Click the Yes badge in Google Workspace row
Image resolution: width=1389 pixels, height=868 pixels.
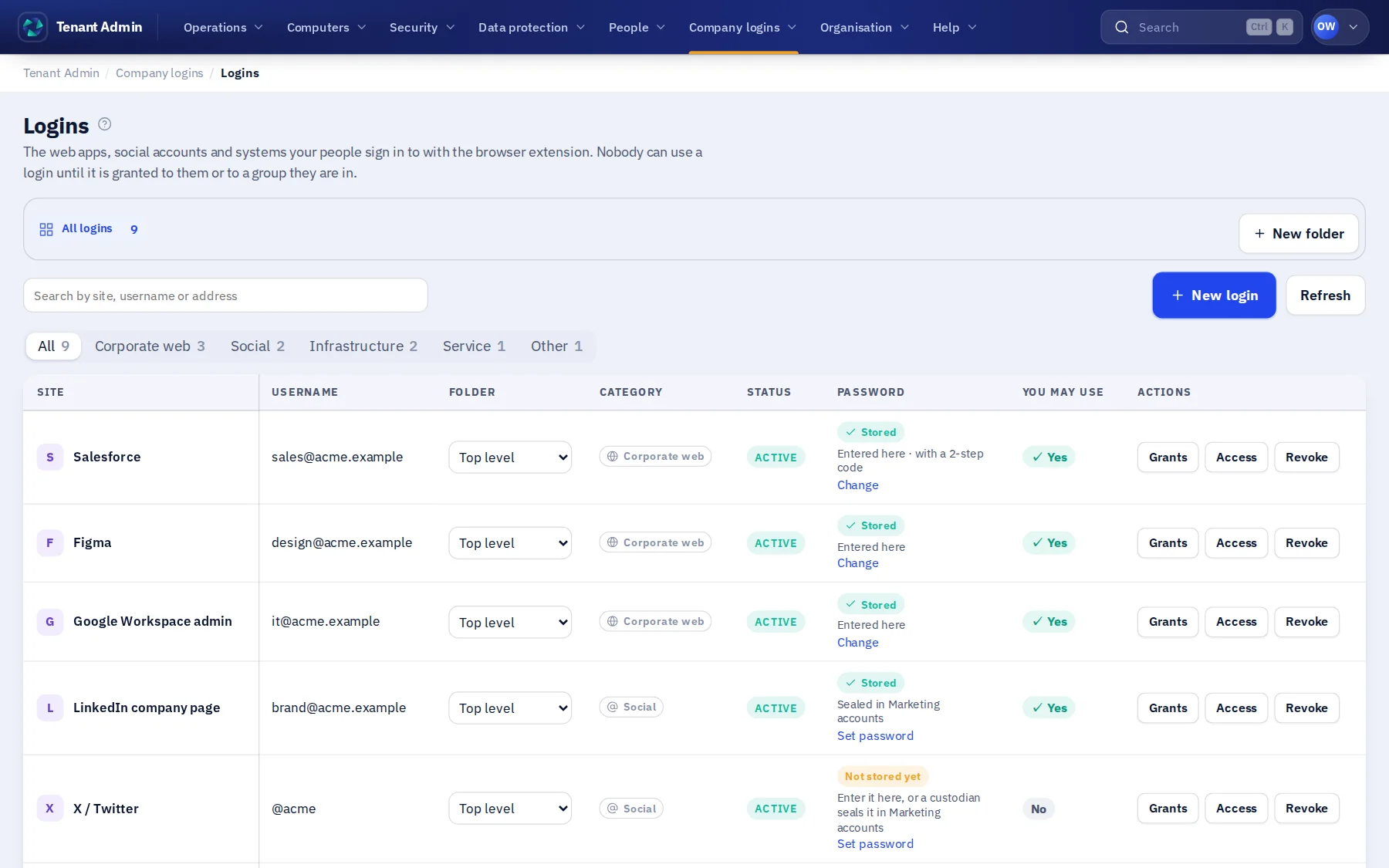(1049, 621)
